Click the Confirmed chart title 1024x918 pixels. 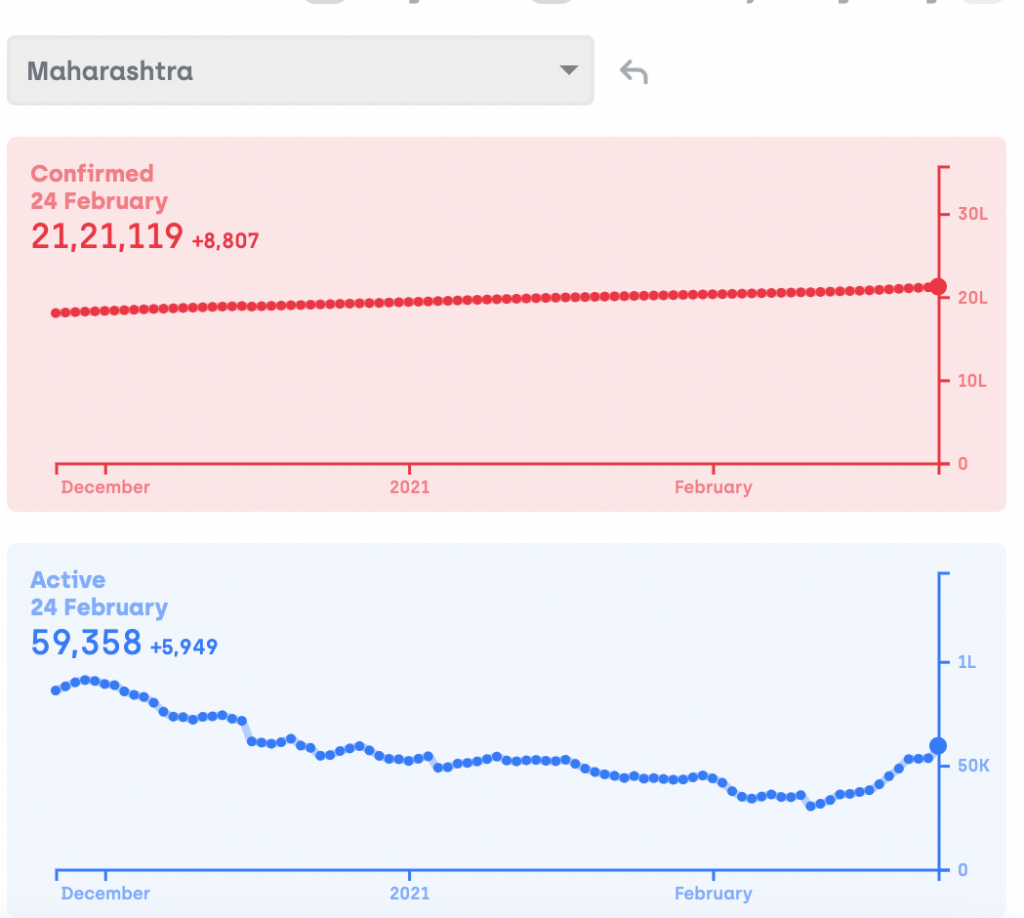pos(92,173)
